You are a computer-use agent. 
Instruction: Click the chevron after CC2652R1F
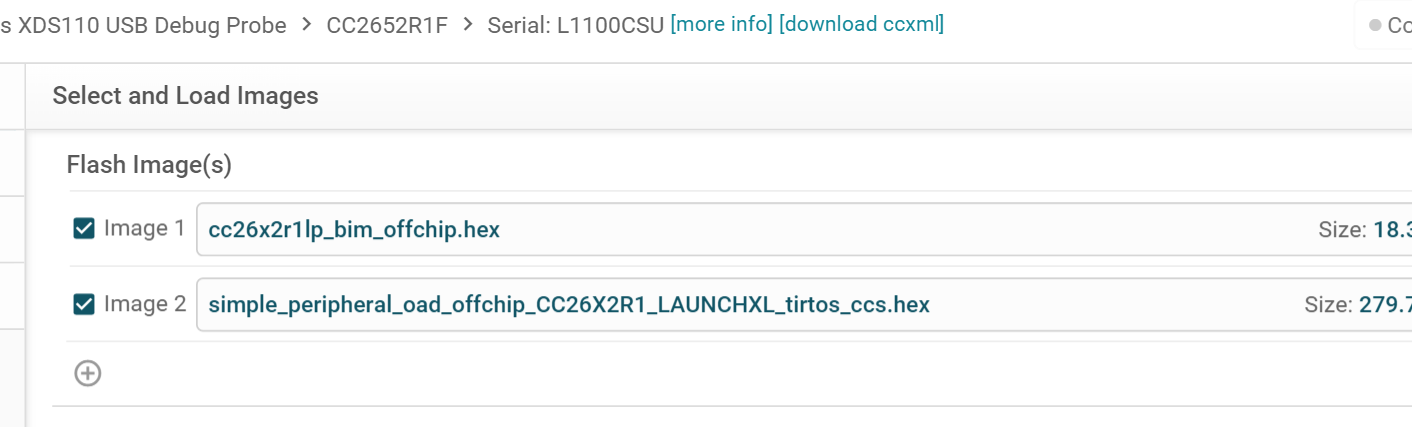pos(467,25)
